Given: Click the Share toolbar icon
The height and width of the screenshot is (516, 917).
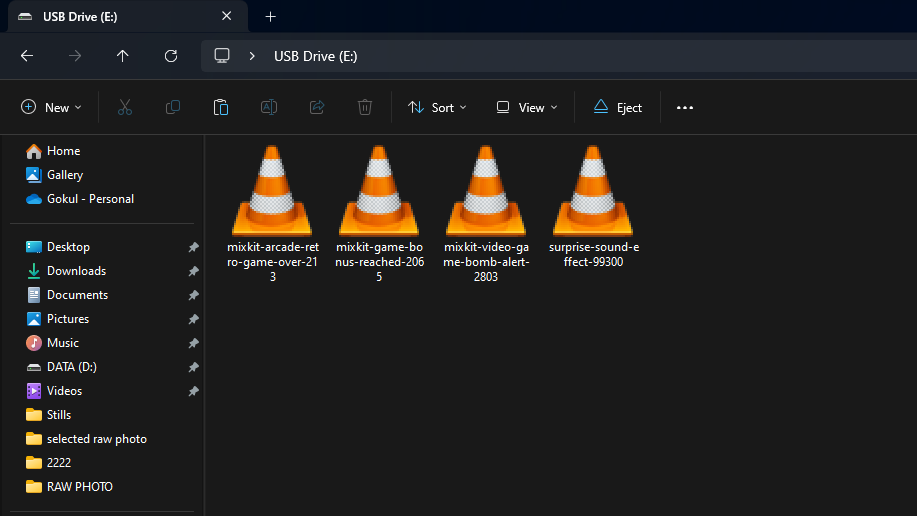Looking at the screenshot, I should pyautogui.click(x=316, y=108).
